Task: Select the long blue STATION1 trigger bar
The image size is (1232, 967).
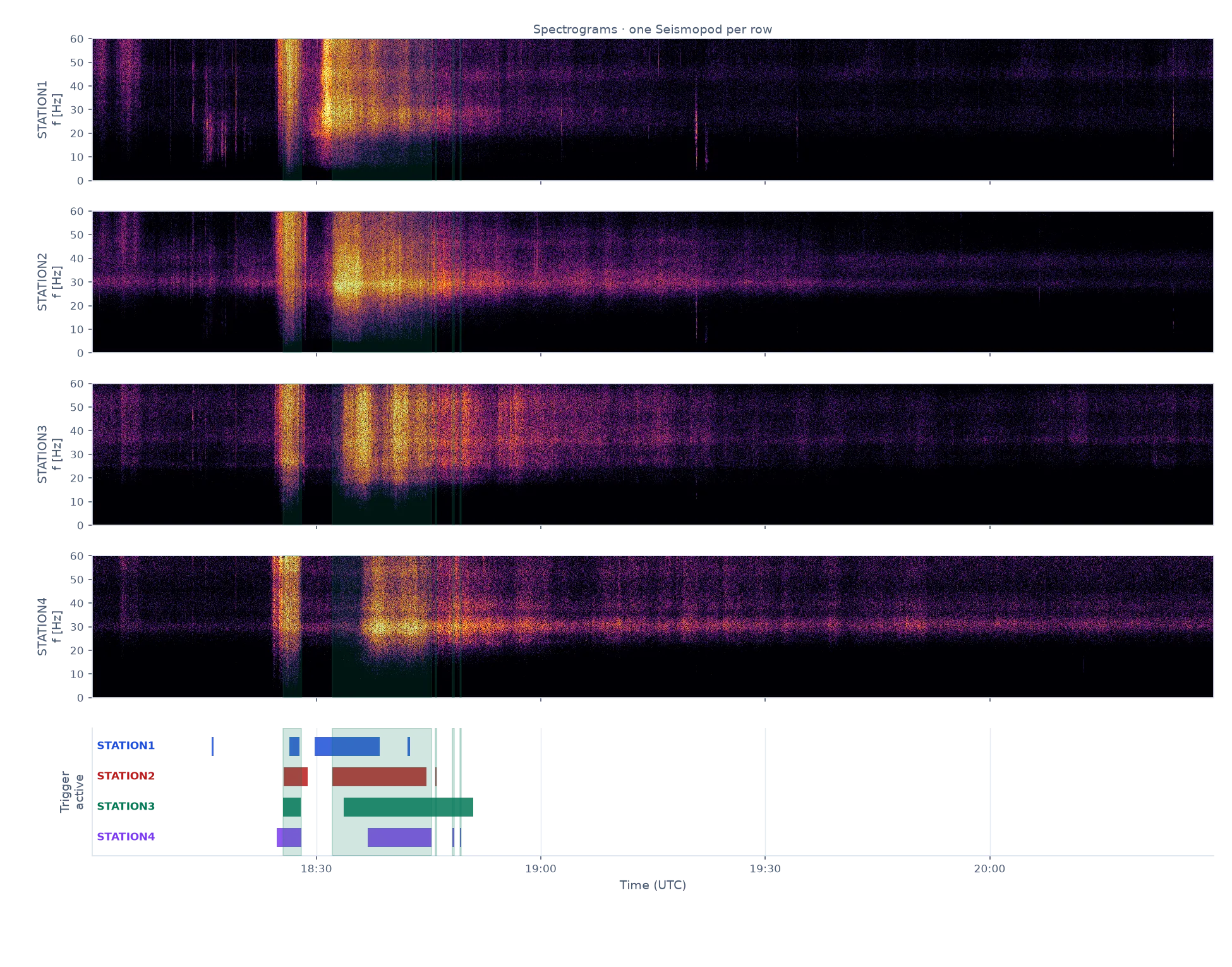Action: pyautogui.click(x=347, y=746)
